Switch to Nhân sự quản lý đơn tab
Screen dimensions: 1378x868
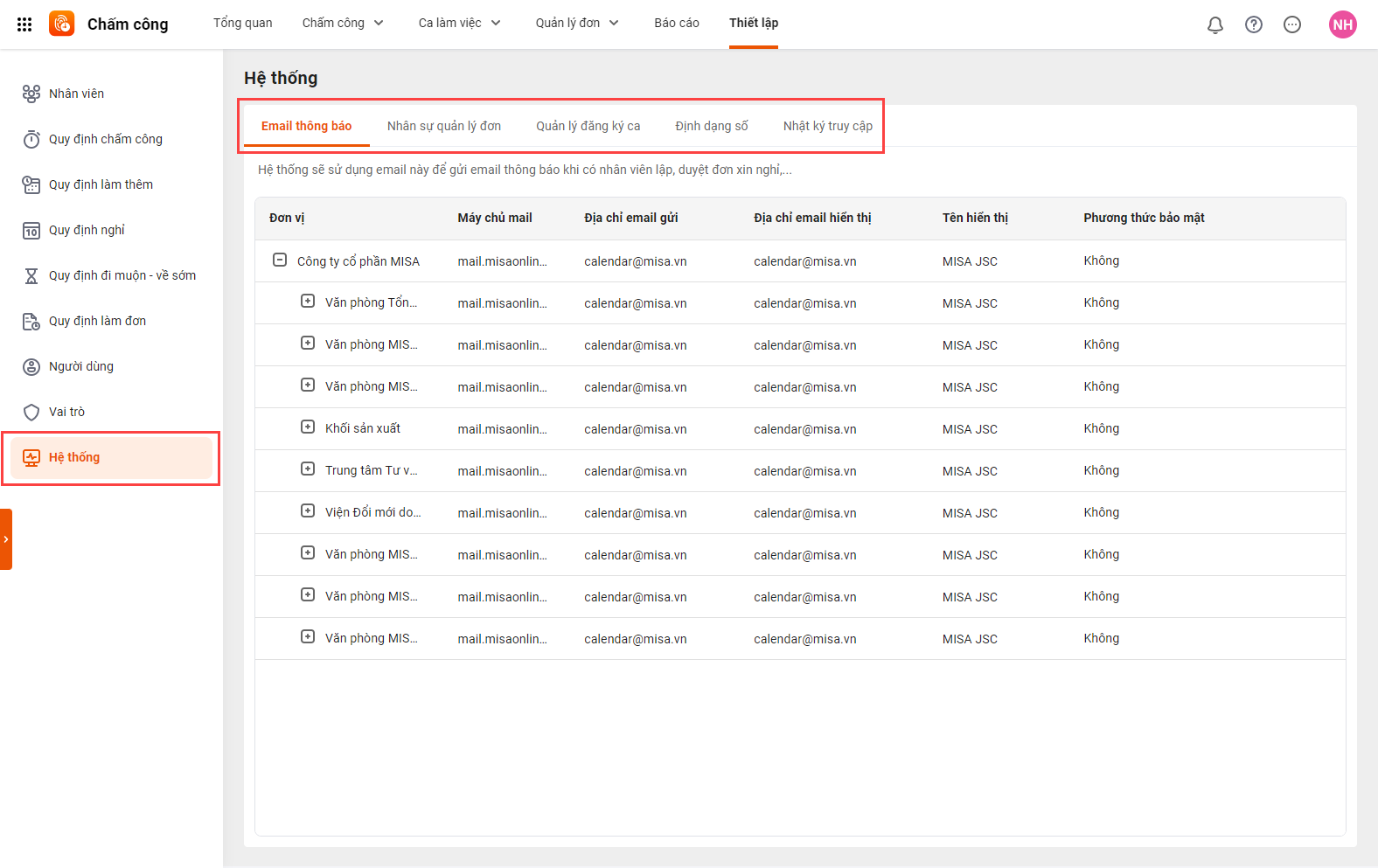pyautogui.click(x=444, y=126)
